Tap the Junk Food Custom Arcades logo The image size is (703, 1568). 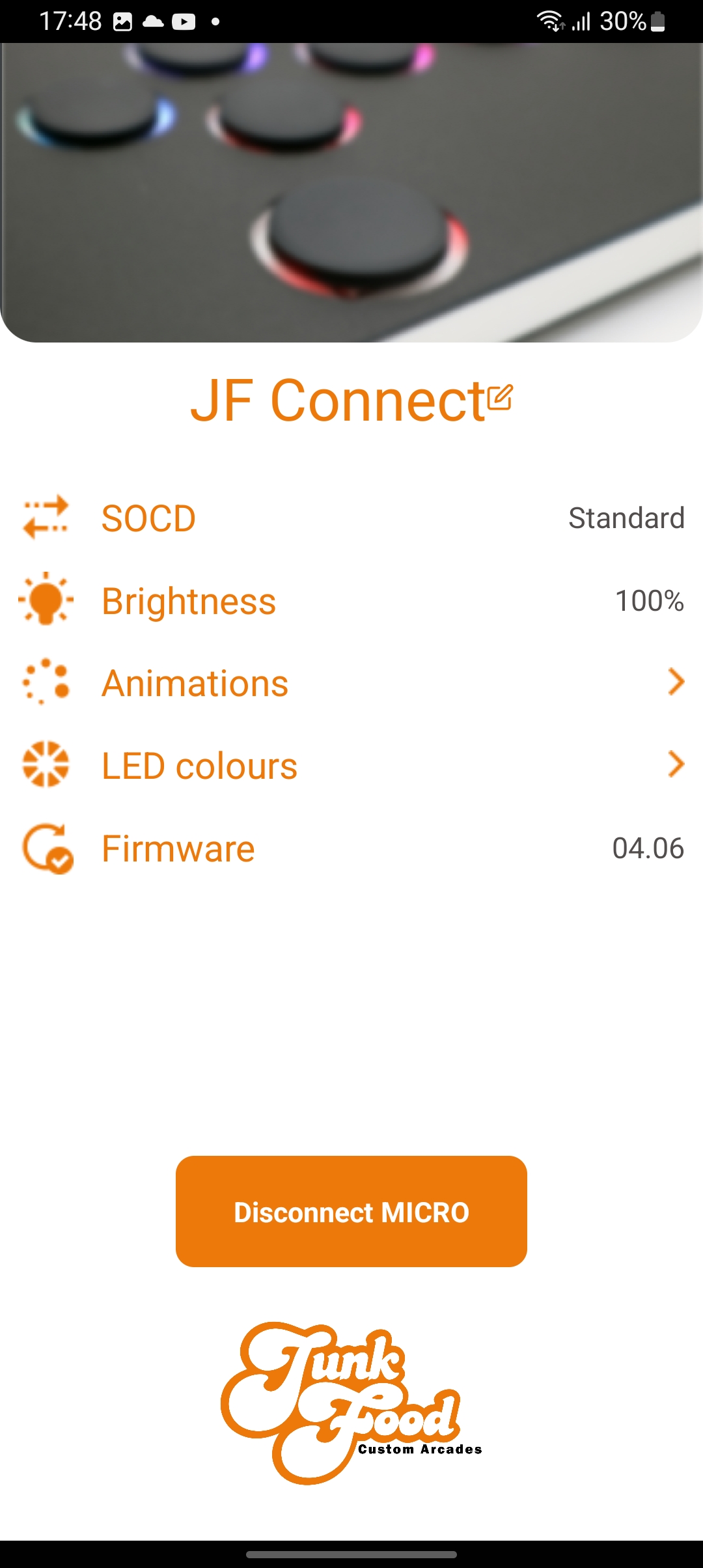[351, 1404]
